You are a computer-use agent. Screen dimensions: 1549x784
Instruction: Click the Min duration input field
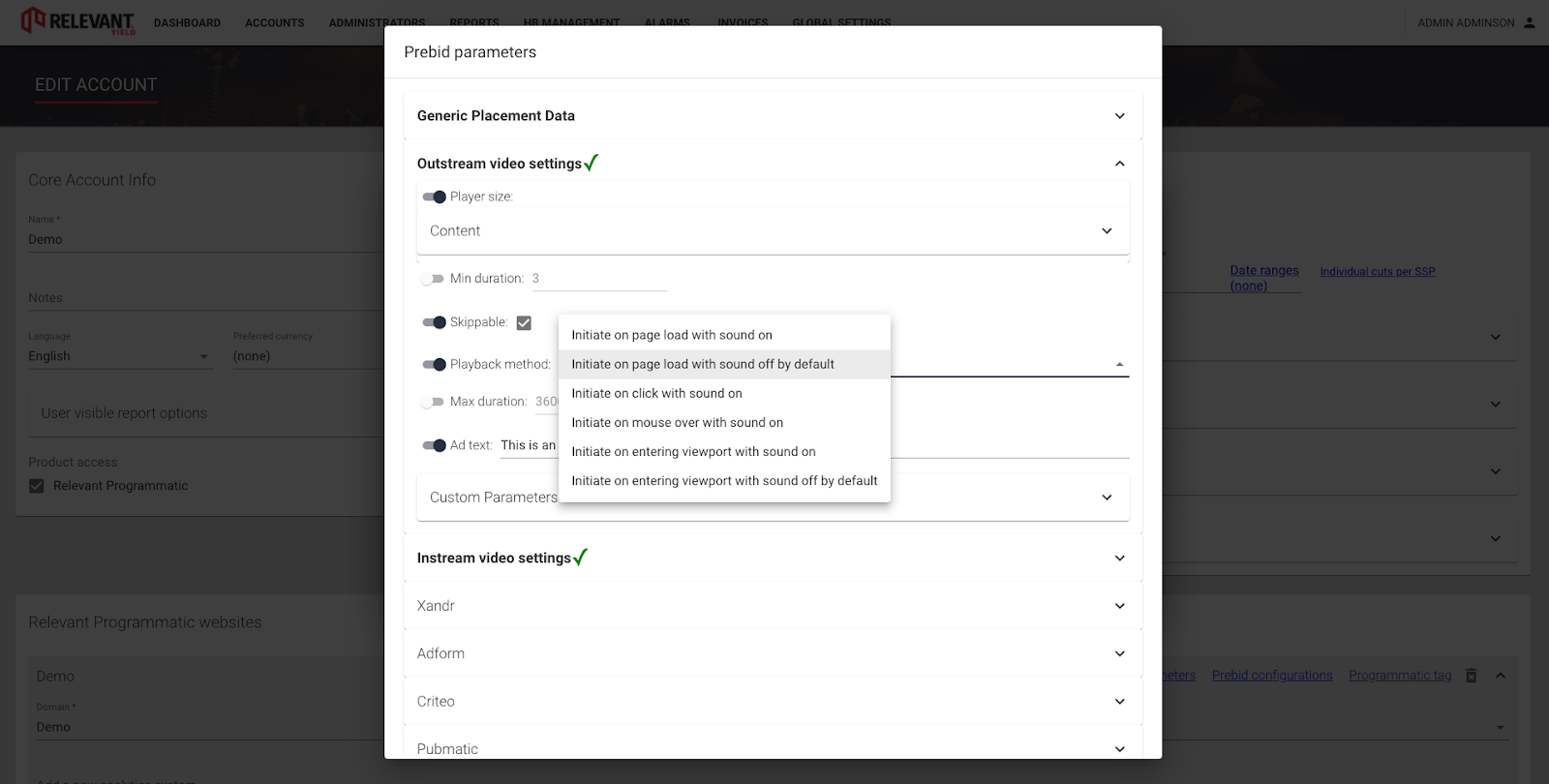(598, 279)
